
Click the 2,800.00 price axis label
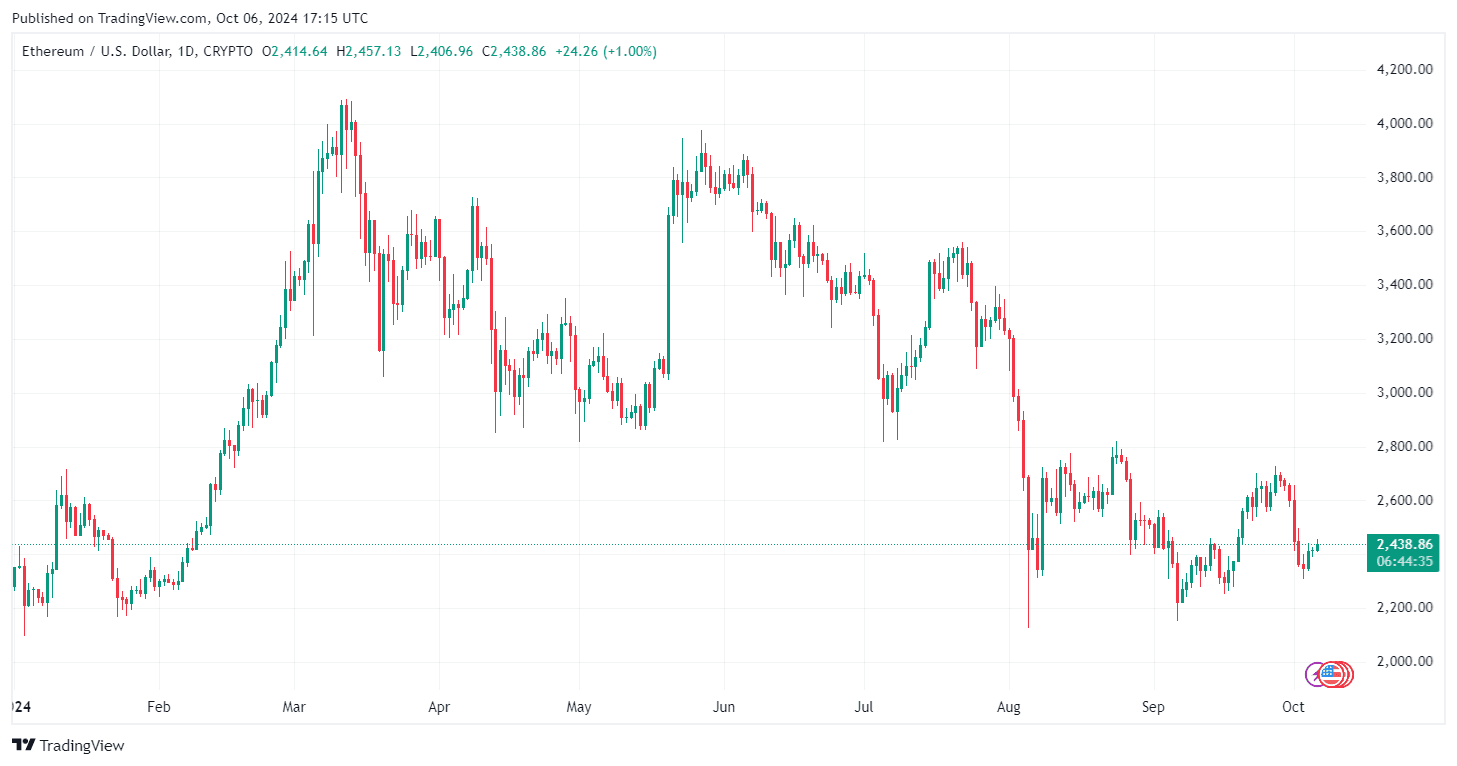tap(1404, 447)
